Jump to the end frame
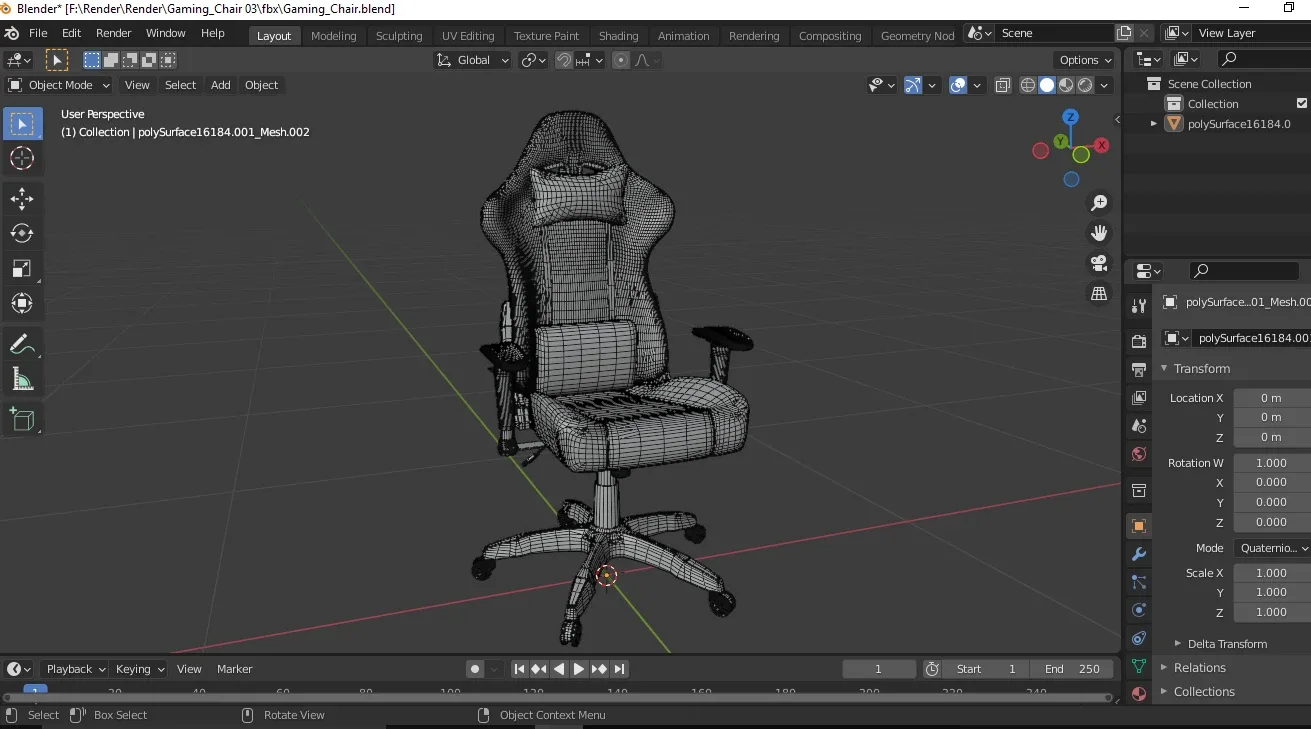The image size is (1311, 729). click(619, 669)
